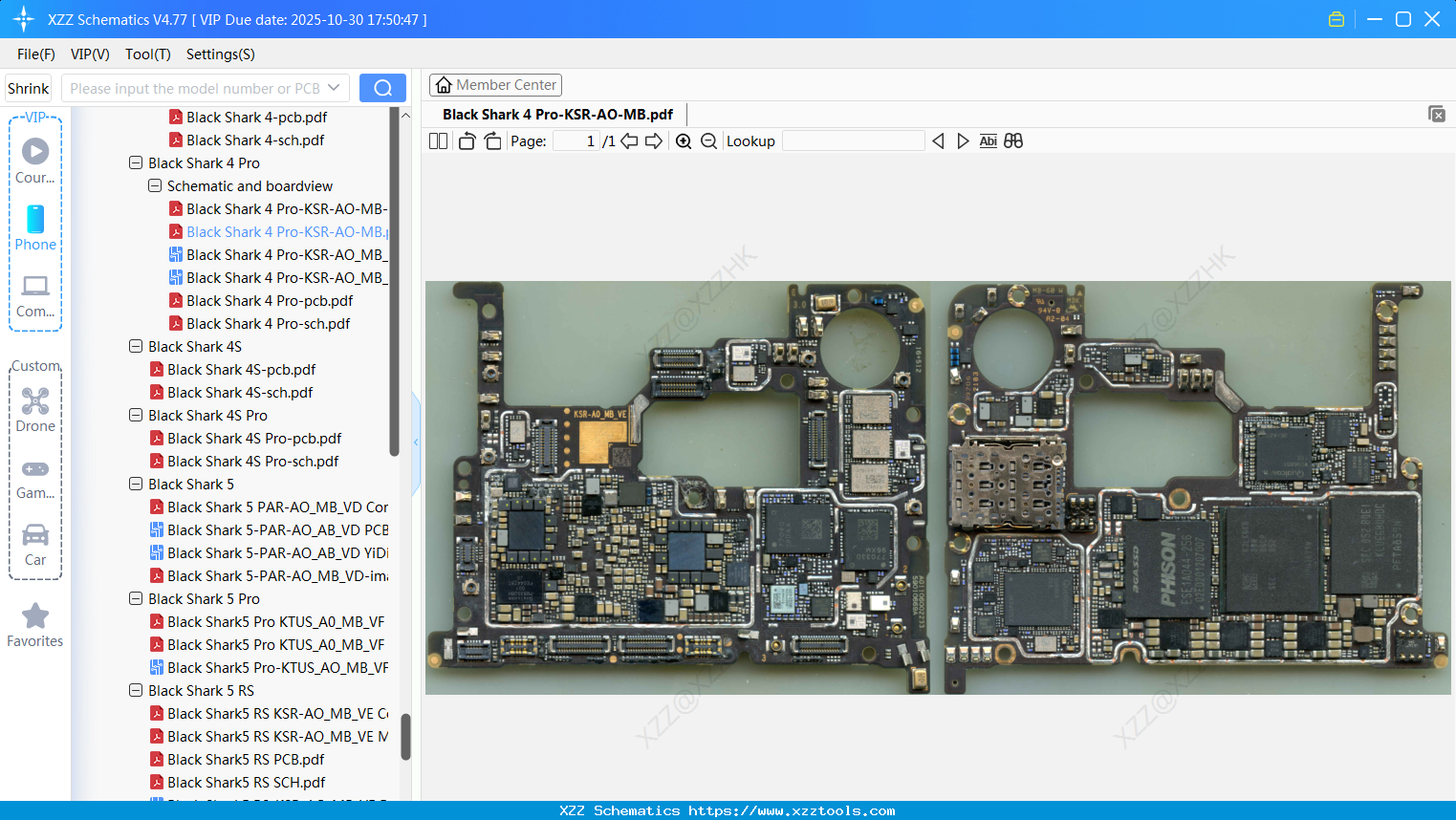
Task: Zoom in on the PDF
Action: click(x=684, y=141)
